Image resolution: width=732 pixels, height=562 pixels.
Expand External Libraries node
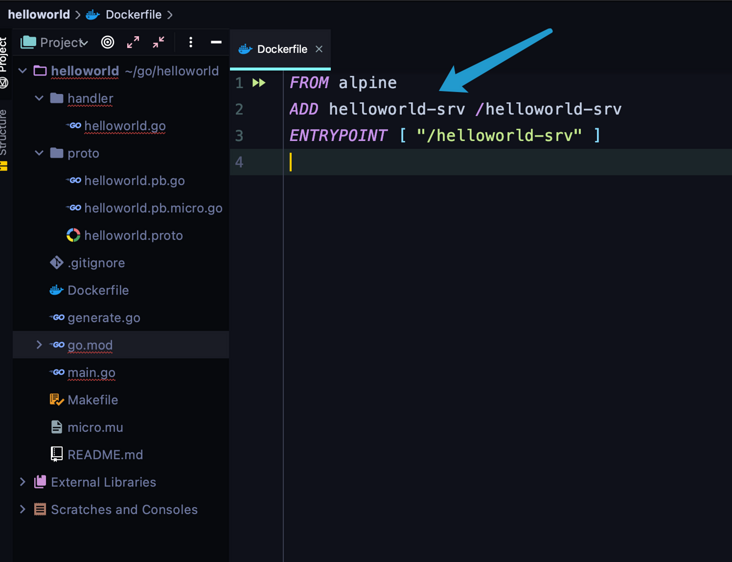click(x=23, y=482)
